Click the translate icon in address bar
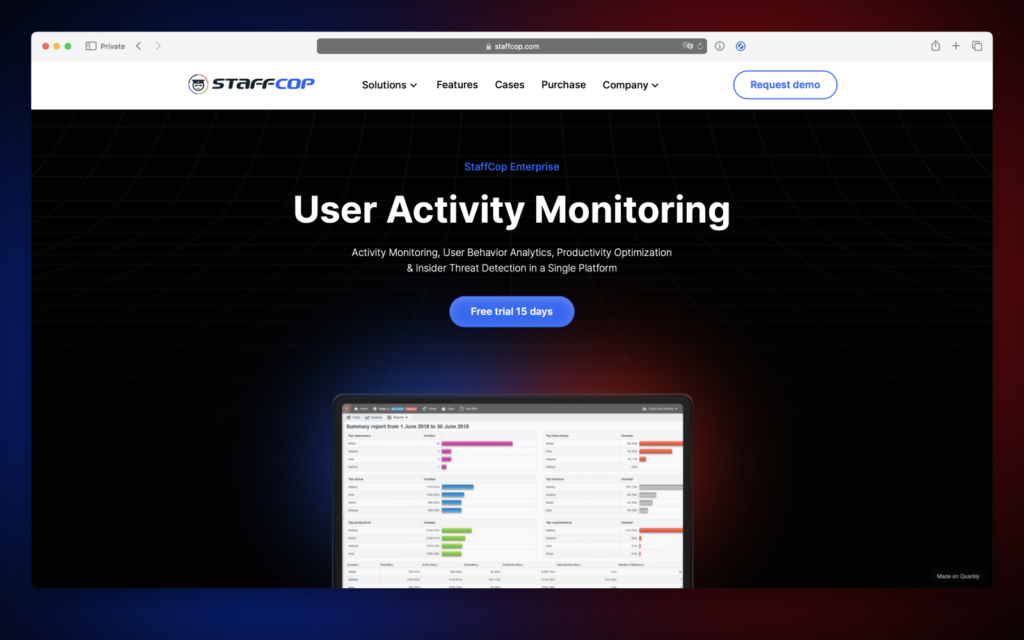The image size is (1024, 640). [x=687, y=46]
